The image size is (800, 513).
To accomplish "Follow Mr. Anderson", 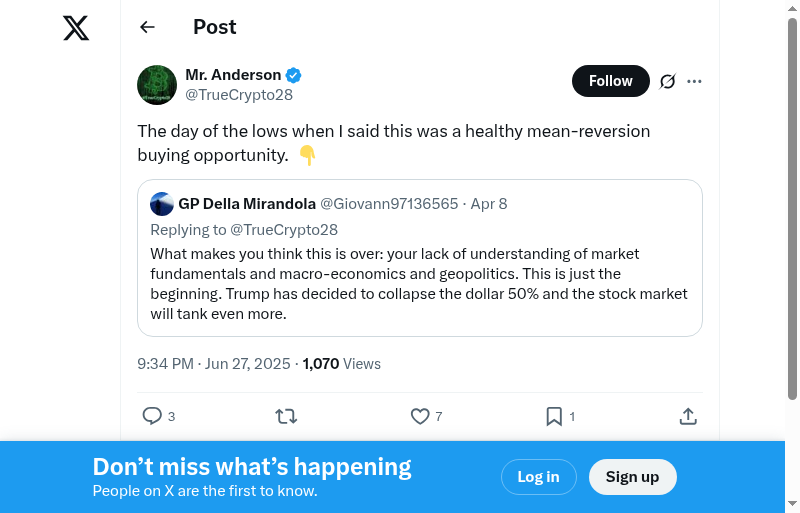I will 610,81.
